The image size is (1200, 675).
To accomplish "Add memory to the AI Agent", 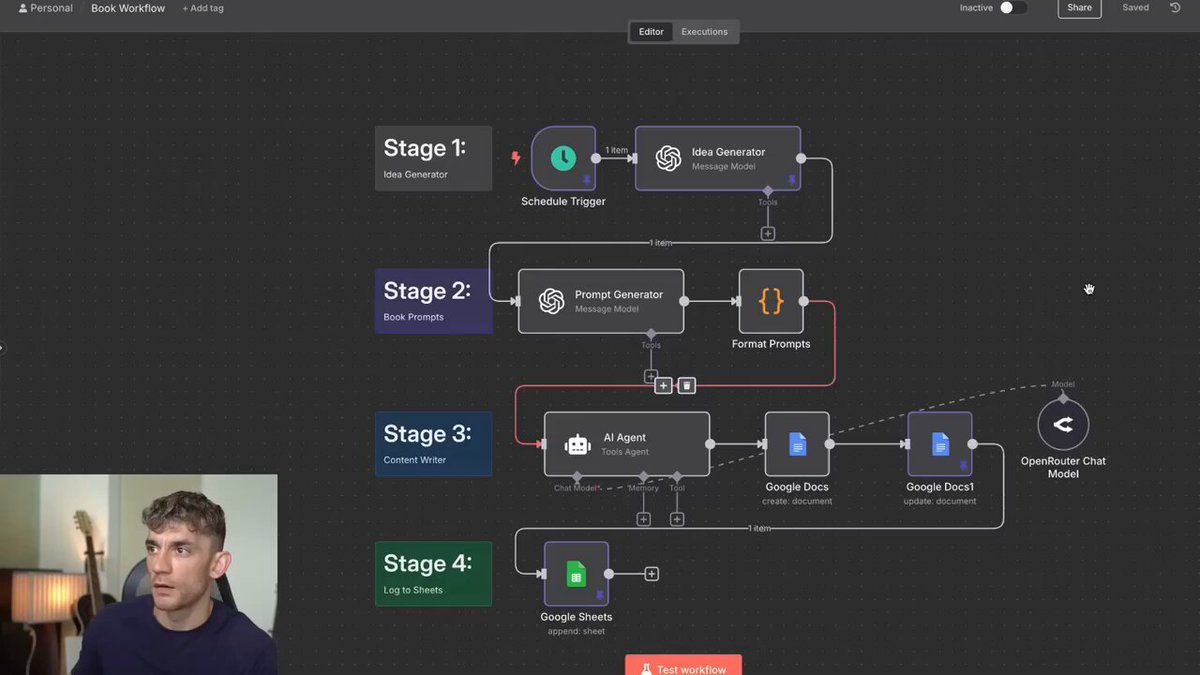I will [644, 519].
